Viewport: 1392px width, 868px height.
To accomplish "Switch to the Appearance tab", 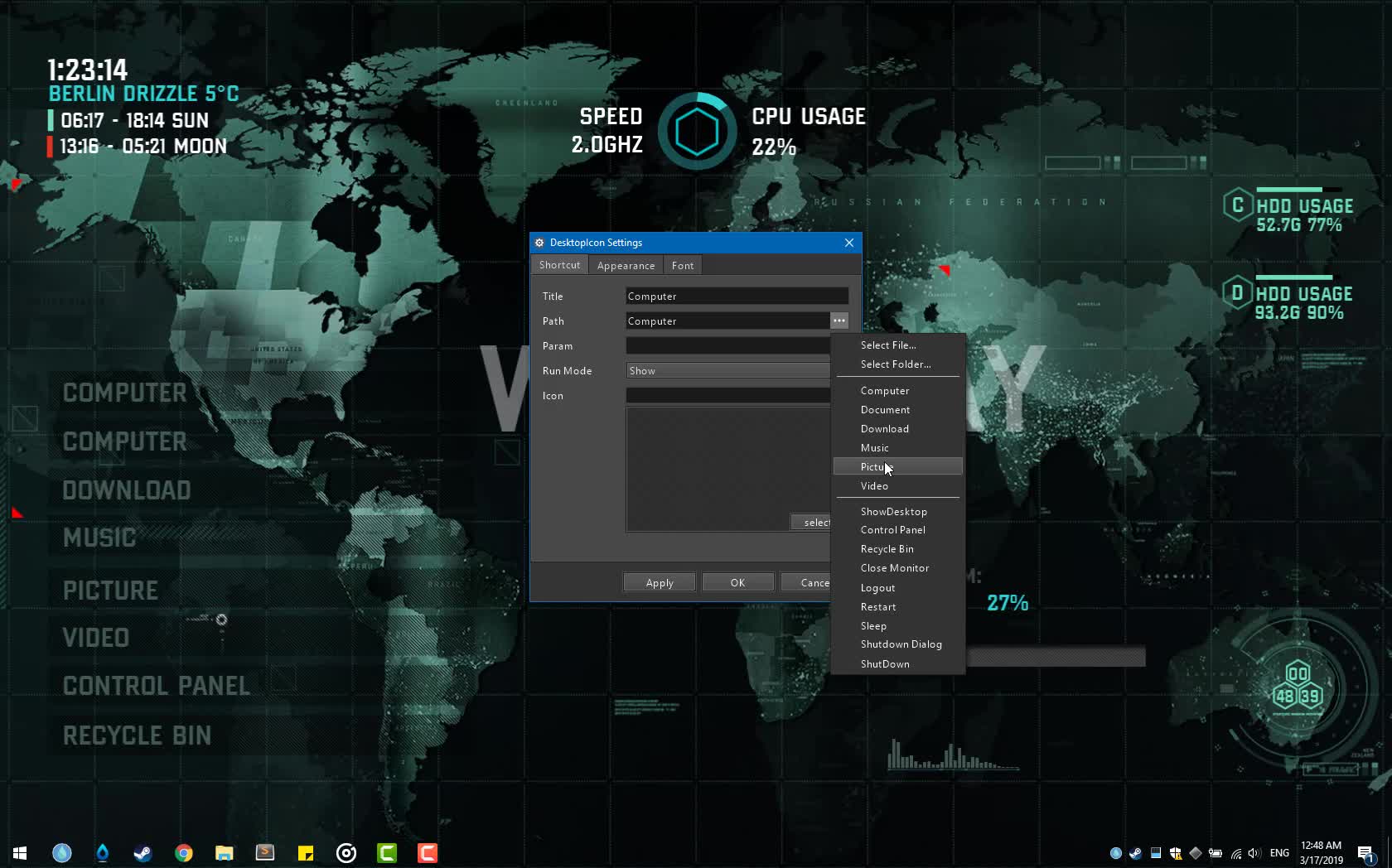I will coord(626,266).
